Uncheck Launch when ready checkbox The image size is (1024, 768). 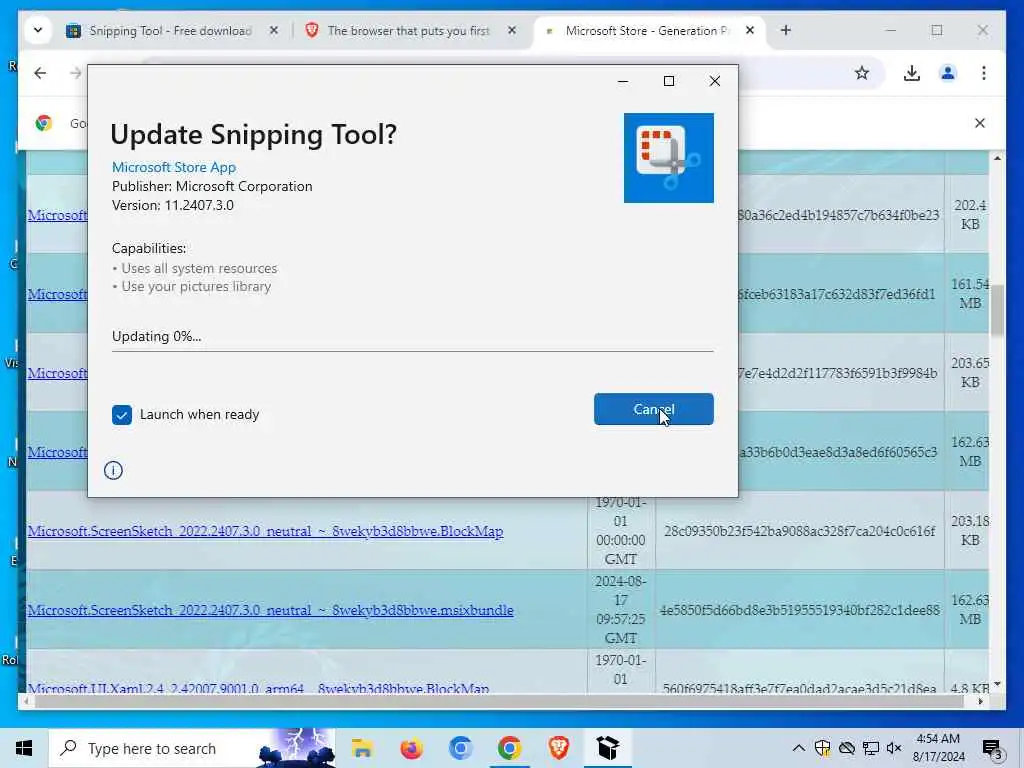click(121, 415)
